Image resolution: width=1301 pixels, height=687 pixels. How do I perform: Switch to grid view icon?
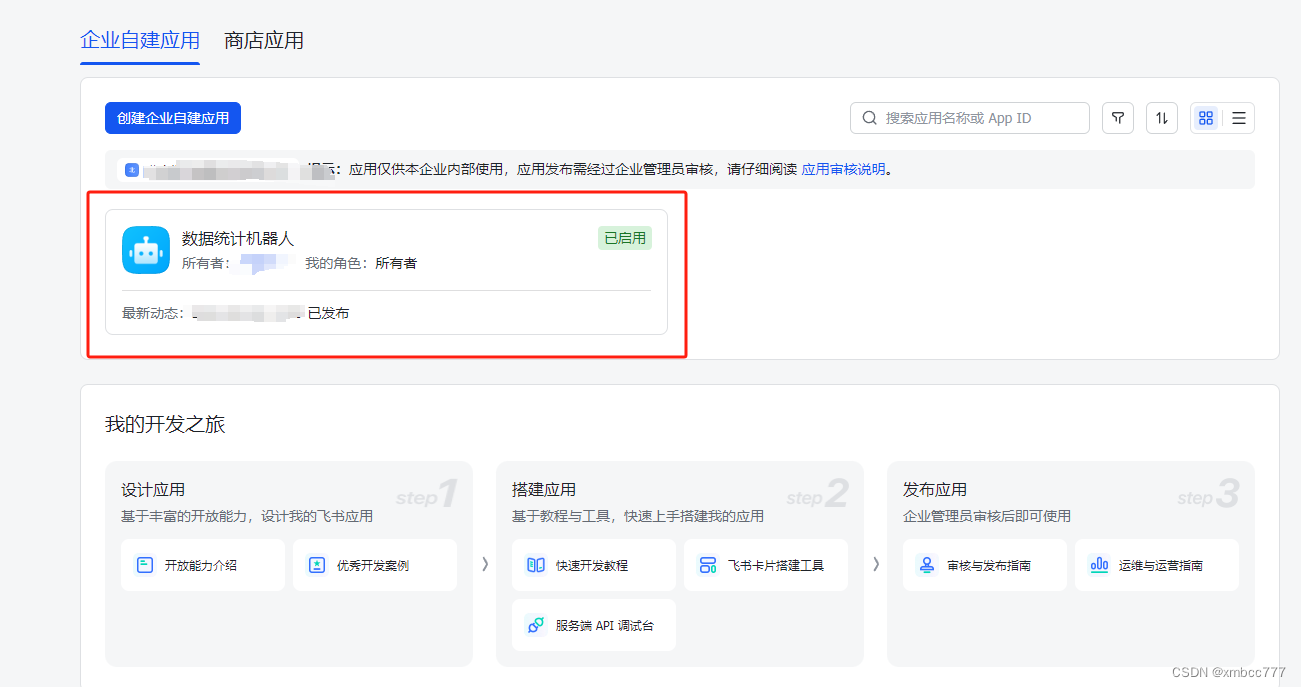click(1205, 117)
